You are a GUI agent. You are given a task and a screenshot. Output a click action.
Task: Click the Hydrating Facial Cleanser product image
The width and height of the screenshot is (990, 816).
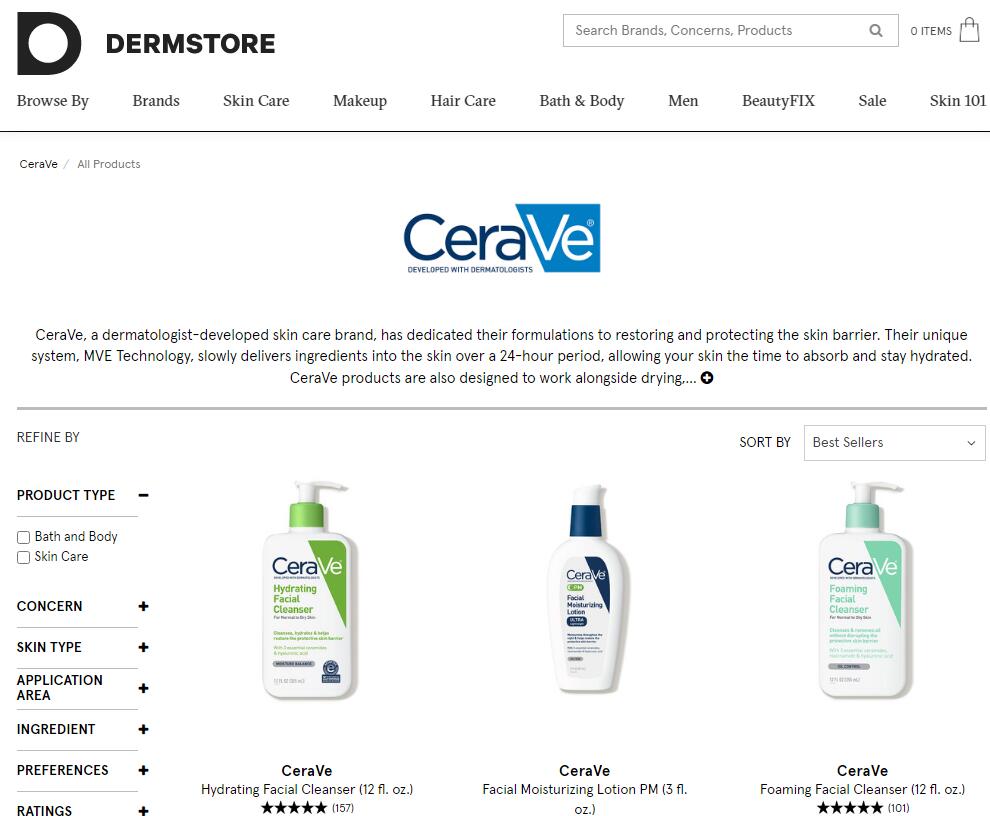pos(307,592)
